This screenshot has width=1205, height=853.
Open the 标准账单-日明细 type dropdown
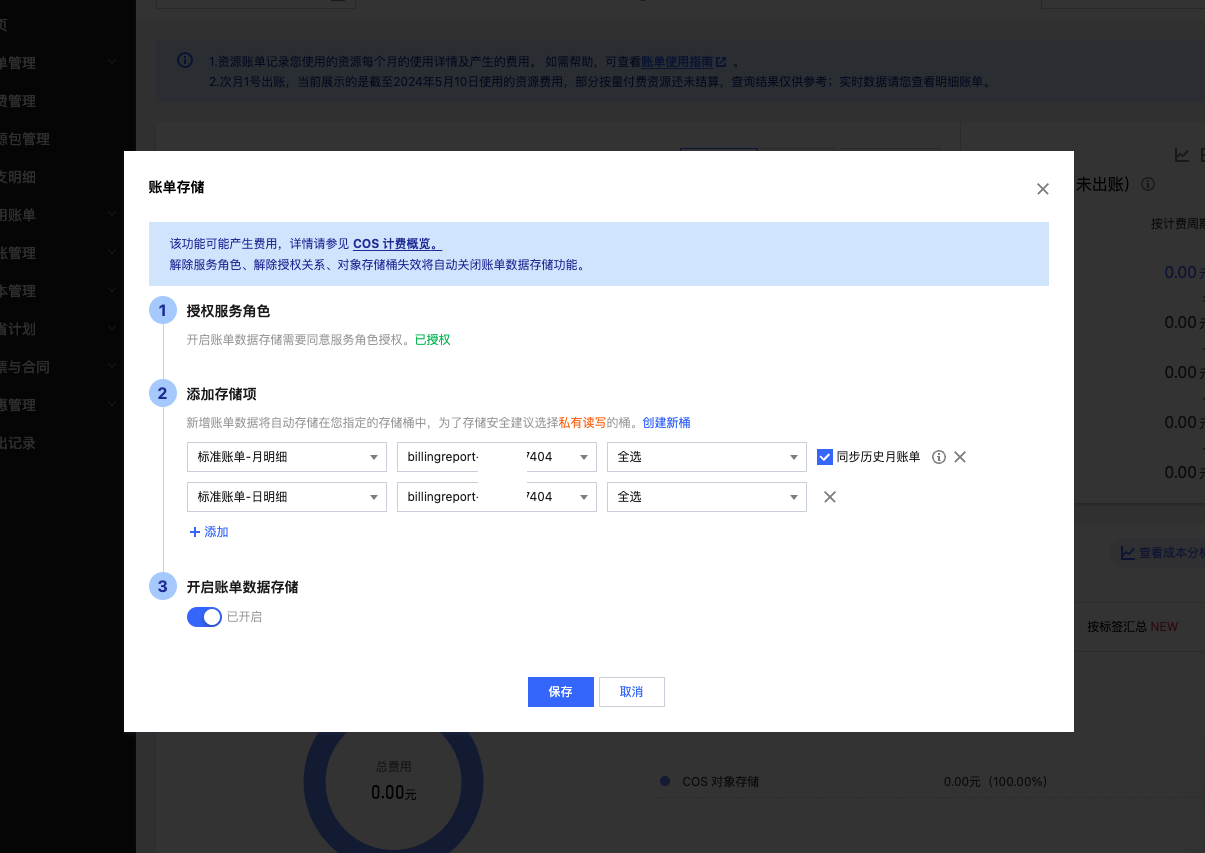tap(286, 497)
